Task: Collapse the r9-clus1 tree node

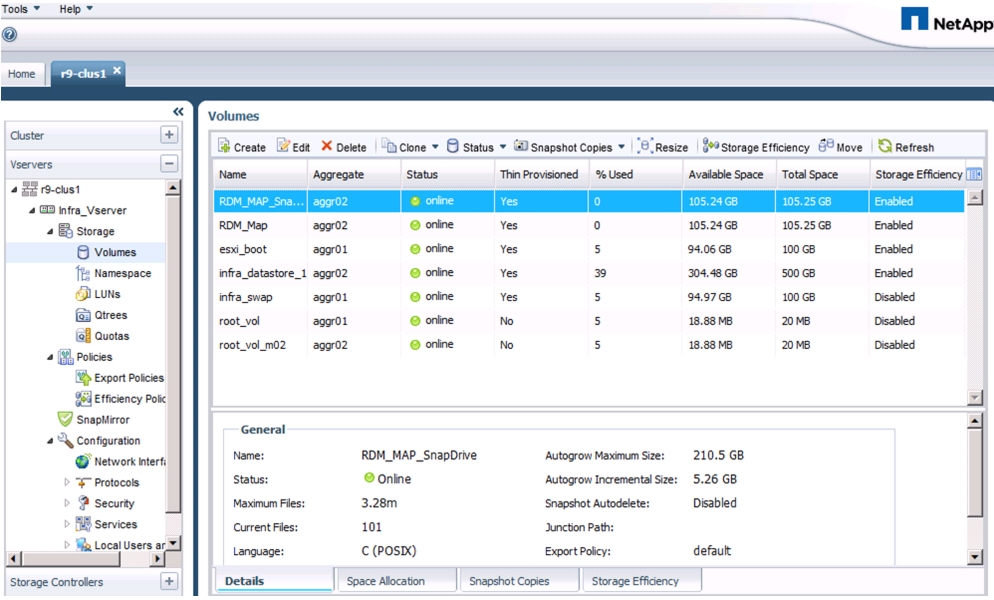Action: pos(15,190)
